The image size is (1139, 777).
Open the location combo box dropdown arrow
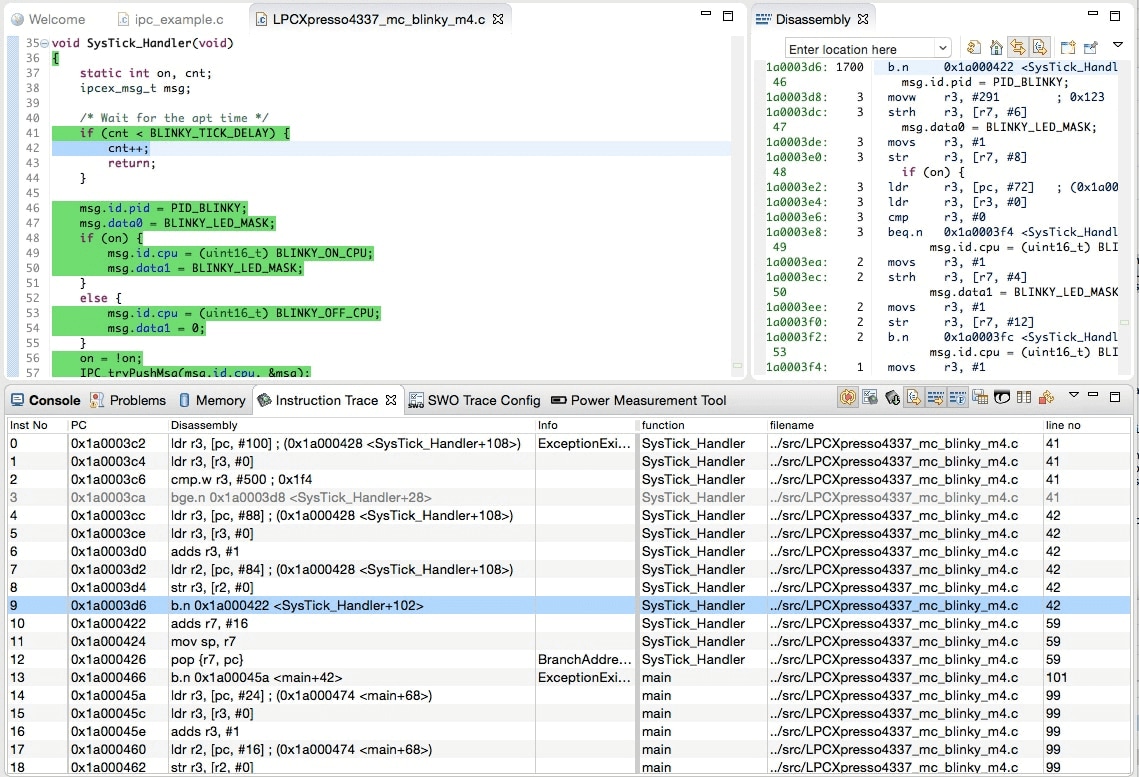[x=942, y=49]
